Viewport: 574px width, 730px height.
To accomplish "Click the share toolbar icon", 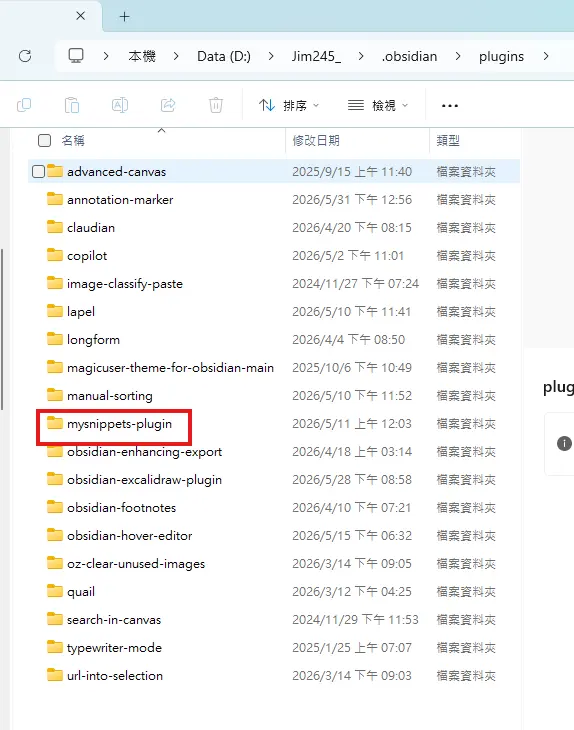I will click(168, 105).
